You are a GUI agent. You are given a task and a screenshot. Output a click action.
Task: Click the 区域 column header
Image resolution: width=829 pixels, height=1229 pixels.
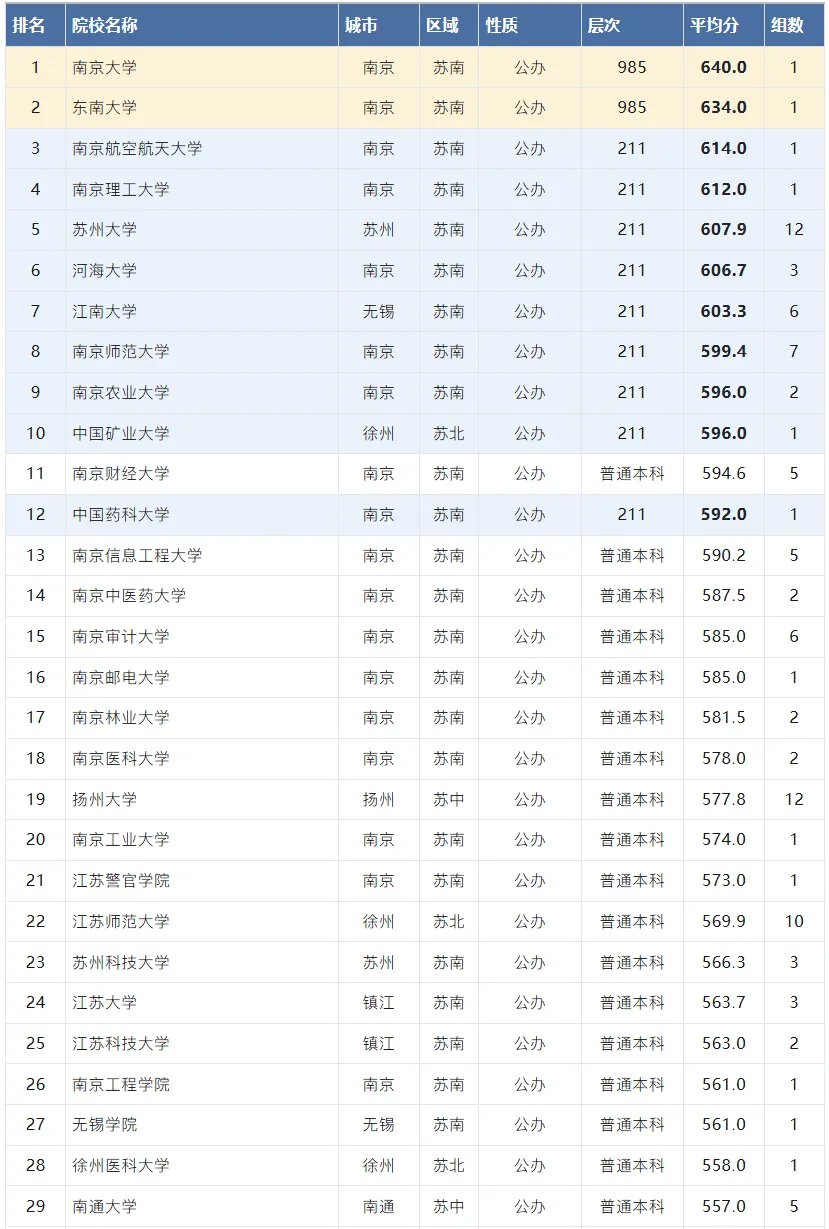click(448, 26)
